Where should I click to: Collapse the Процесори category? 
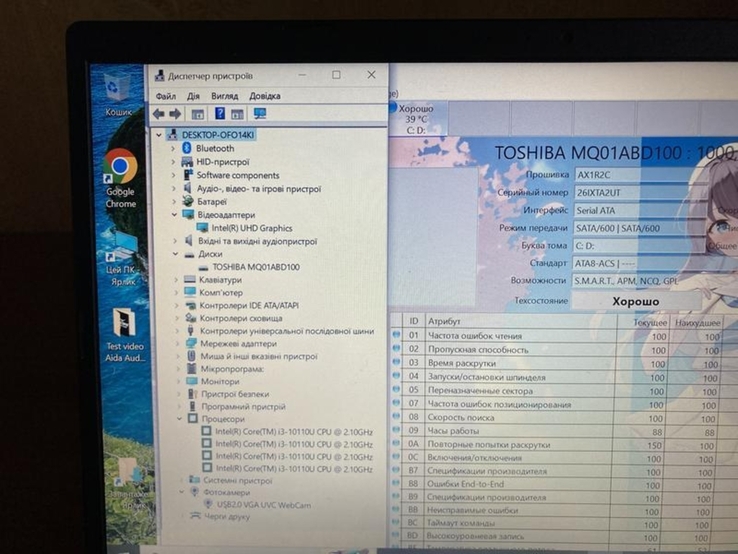179,418
